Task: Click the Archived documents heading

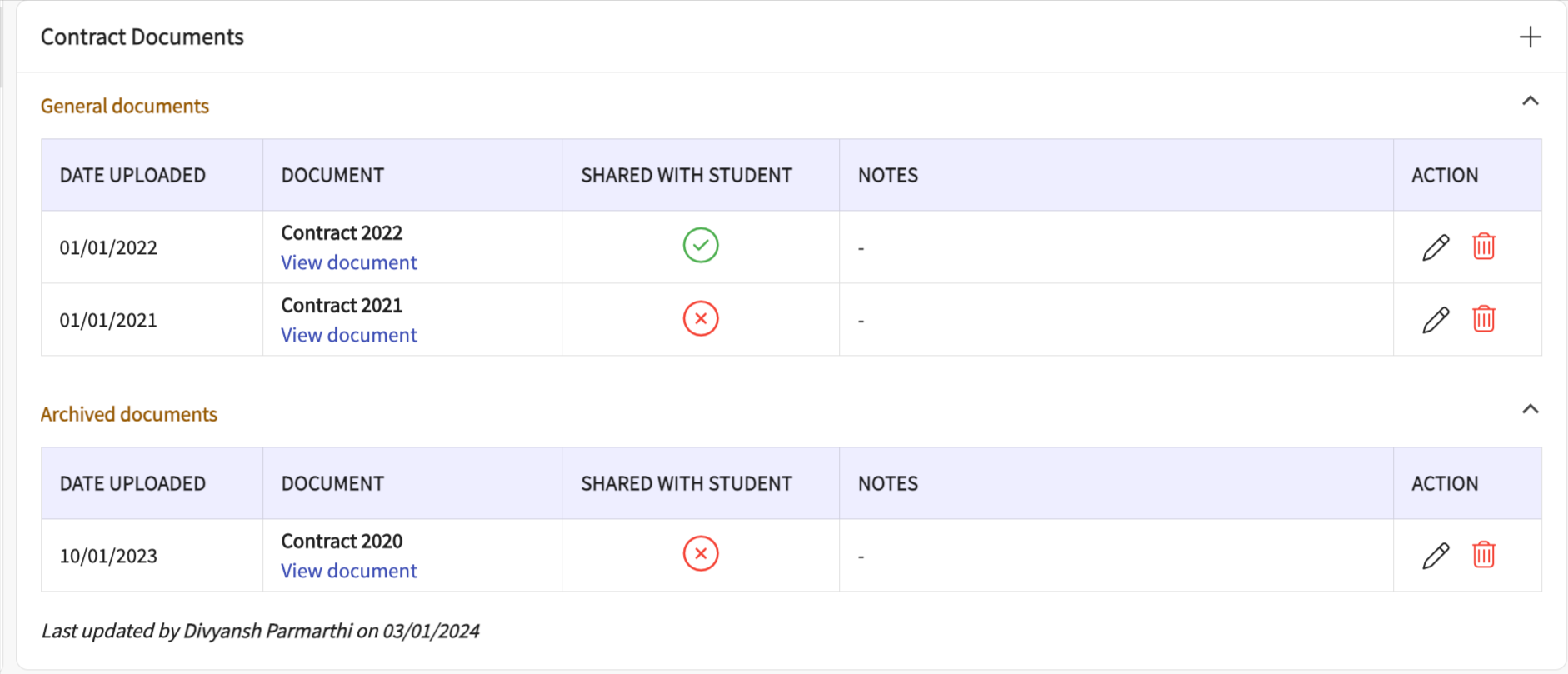Action: tap(129, 414)
